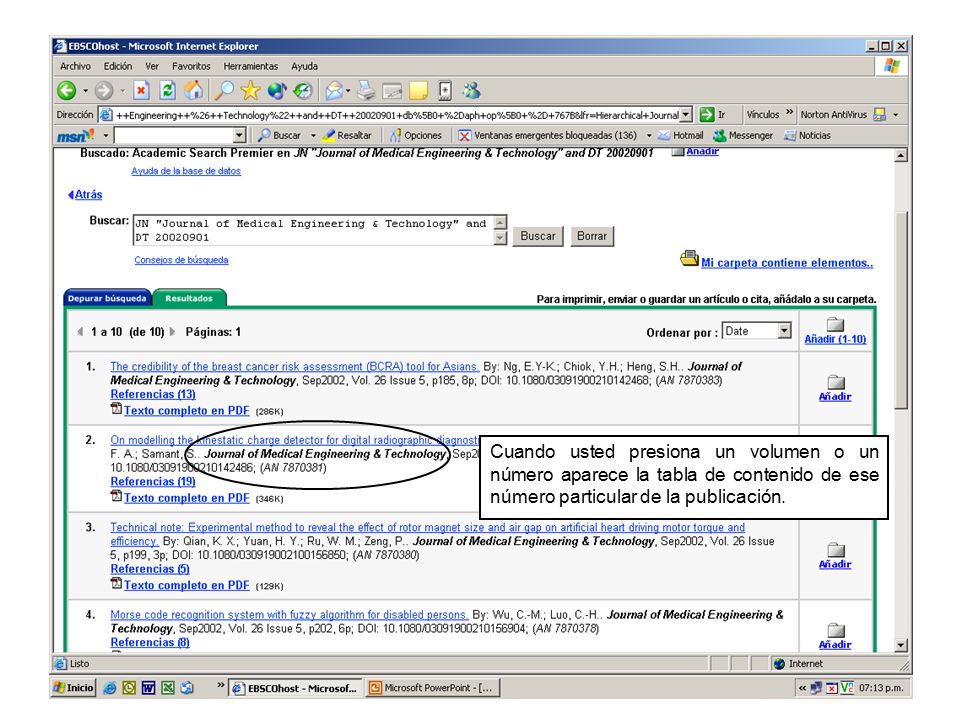The width and height of the screenshot is (960, 720).
Task: Print the page with the printer icon
Action: pyautogui.click(x=366, y=91)
